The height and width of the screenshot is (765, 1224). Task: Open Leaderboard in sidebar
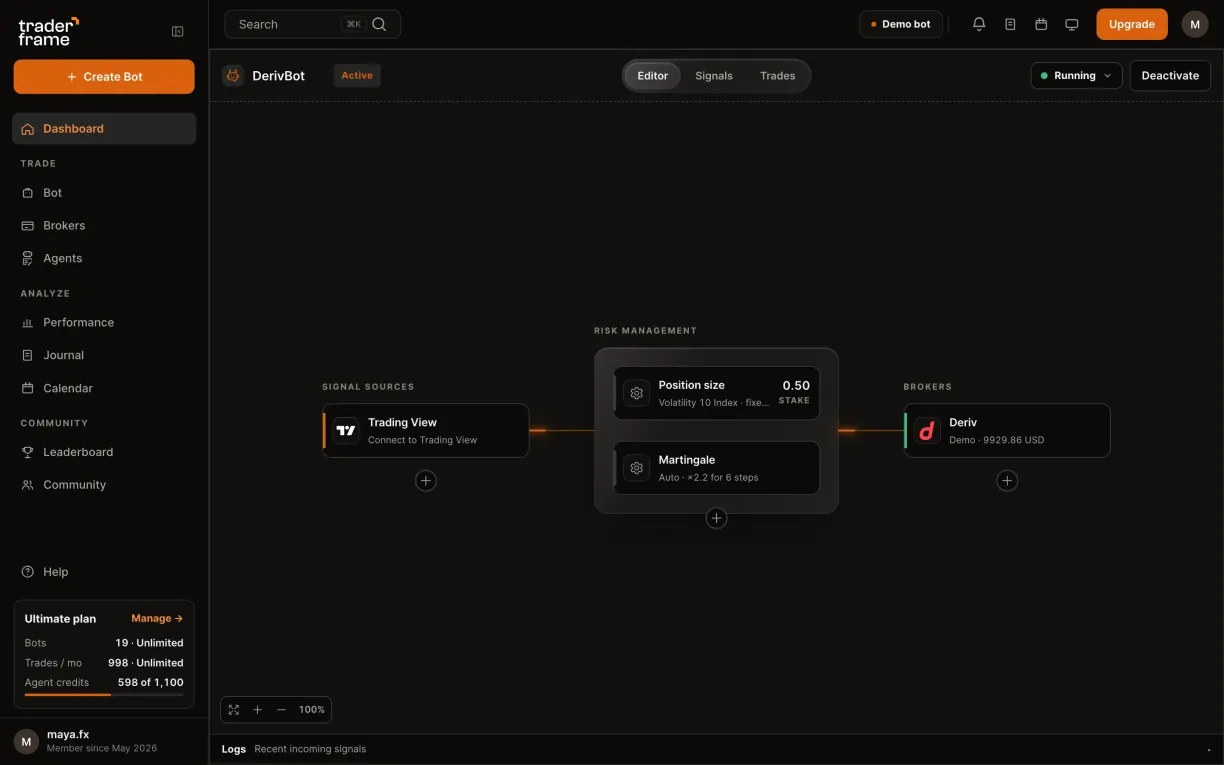coord(104,452)
